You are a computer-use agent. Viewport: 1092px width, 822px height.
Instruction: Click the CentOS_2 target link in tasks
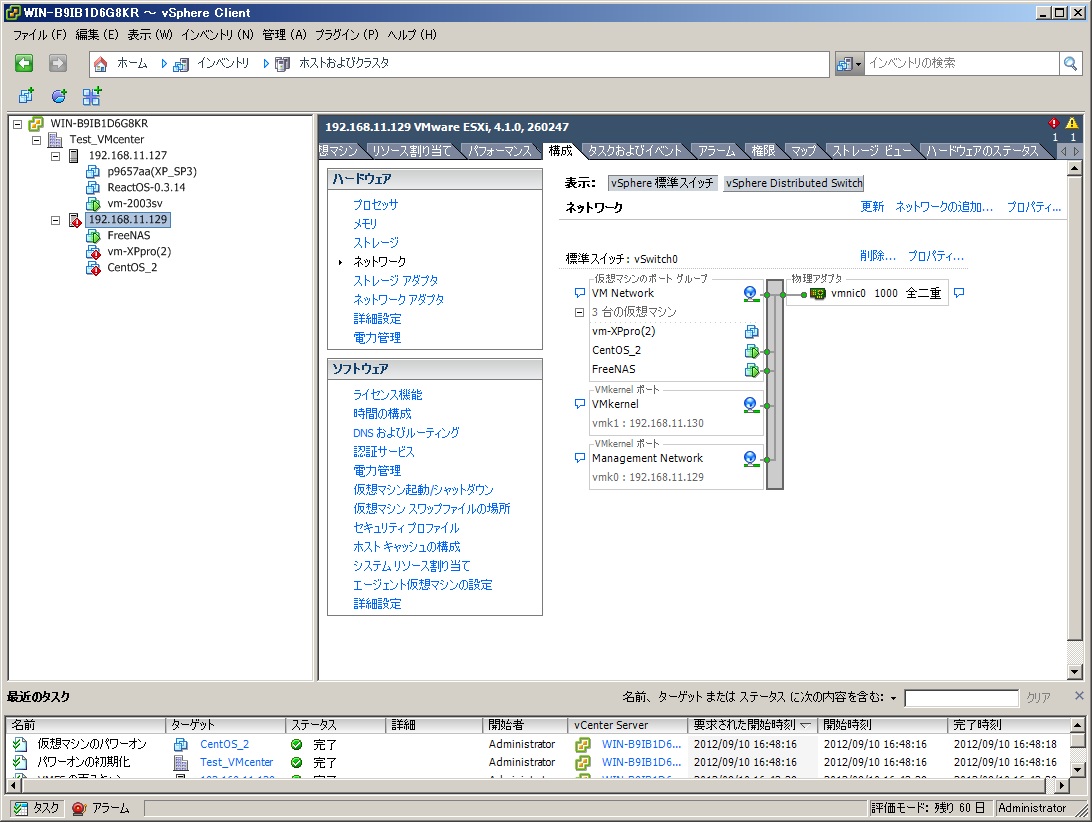(224, 745)
